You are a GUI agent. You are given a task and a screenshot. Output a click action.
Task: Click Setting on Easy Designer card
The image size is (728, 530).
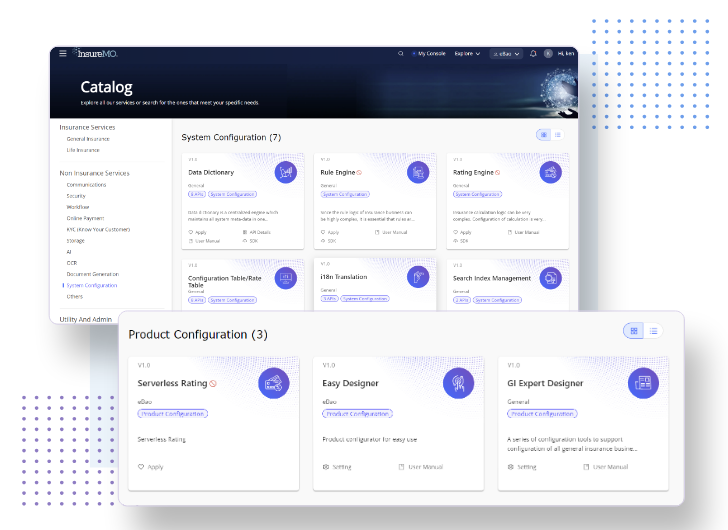coord(335,466)
